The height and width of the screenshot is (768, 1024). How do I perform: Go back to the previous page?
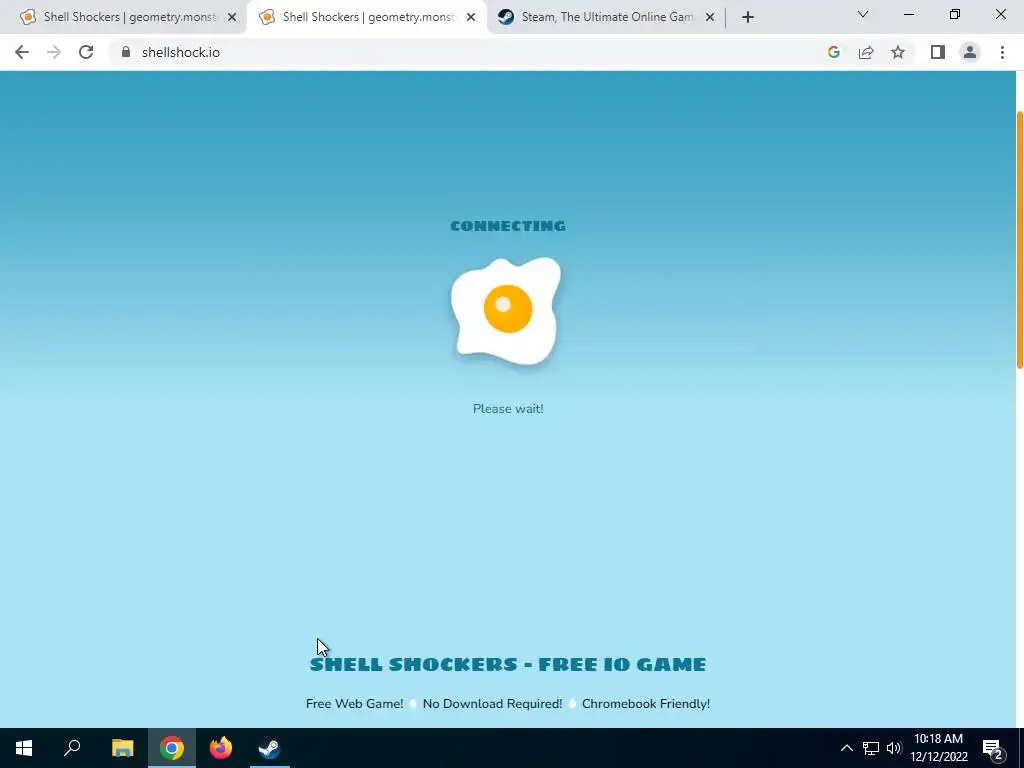point(22,52)
